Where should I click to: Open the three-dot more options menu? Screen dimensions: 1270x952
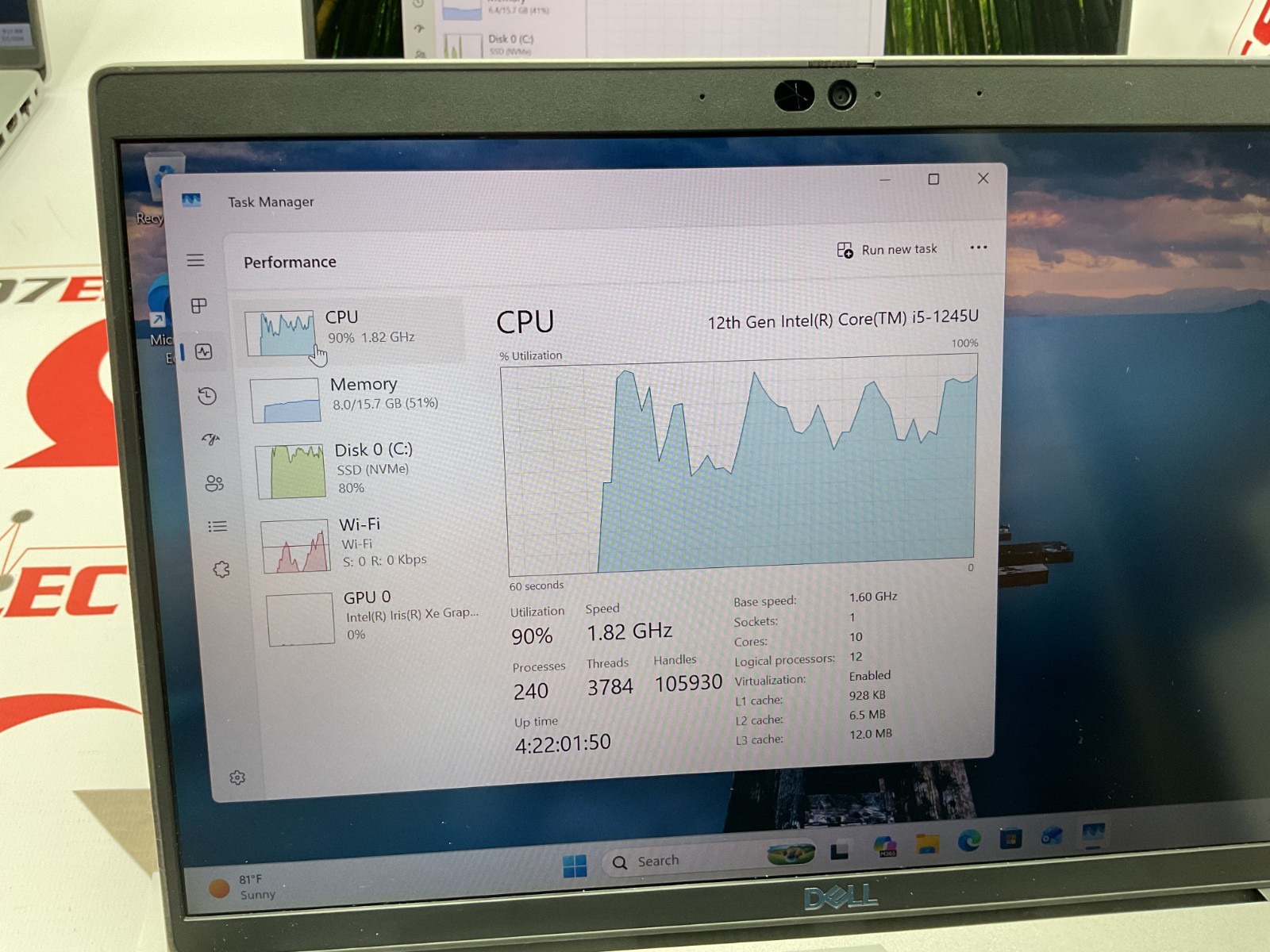click(979, 248)
